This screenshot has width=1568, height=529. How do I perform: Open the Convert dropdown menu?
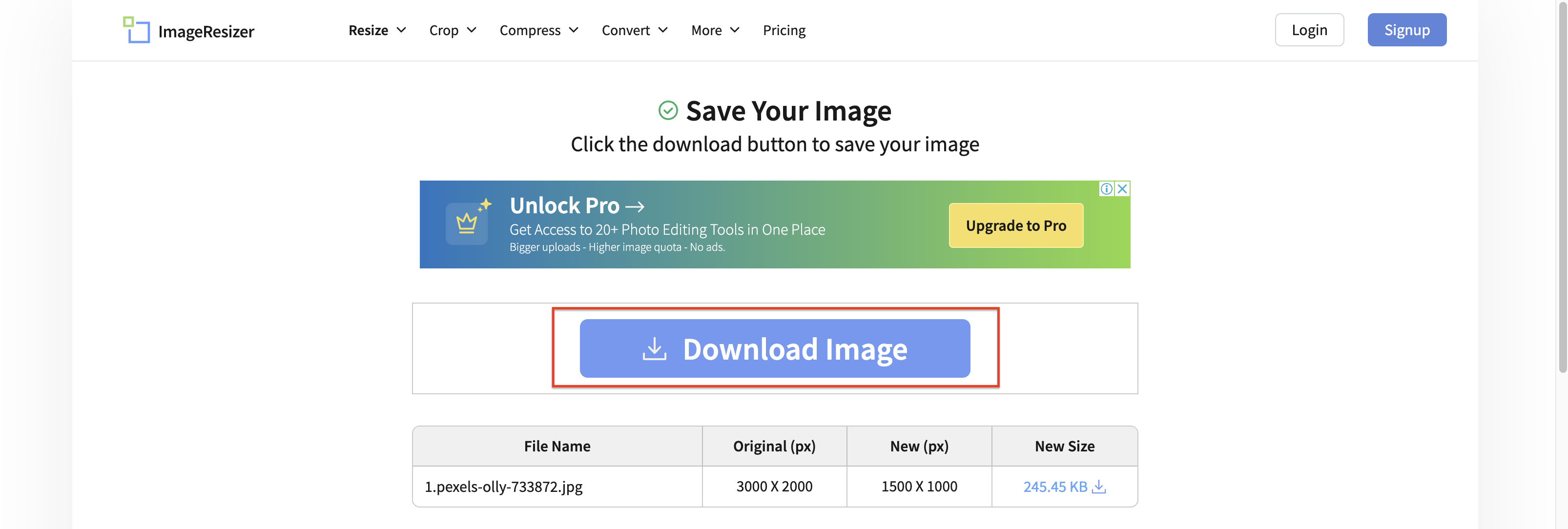tap(634, 30)
